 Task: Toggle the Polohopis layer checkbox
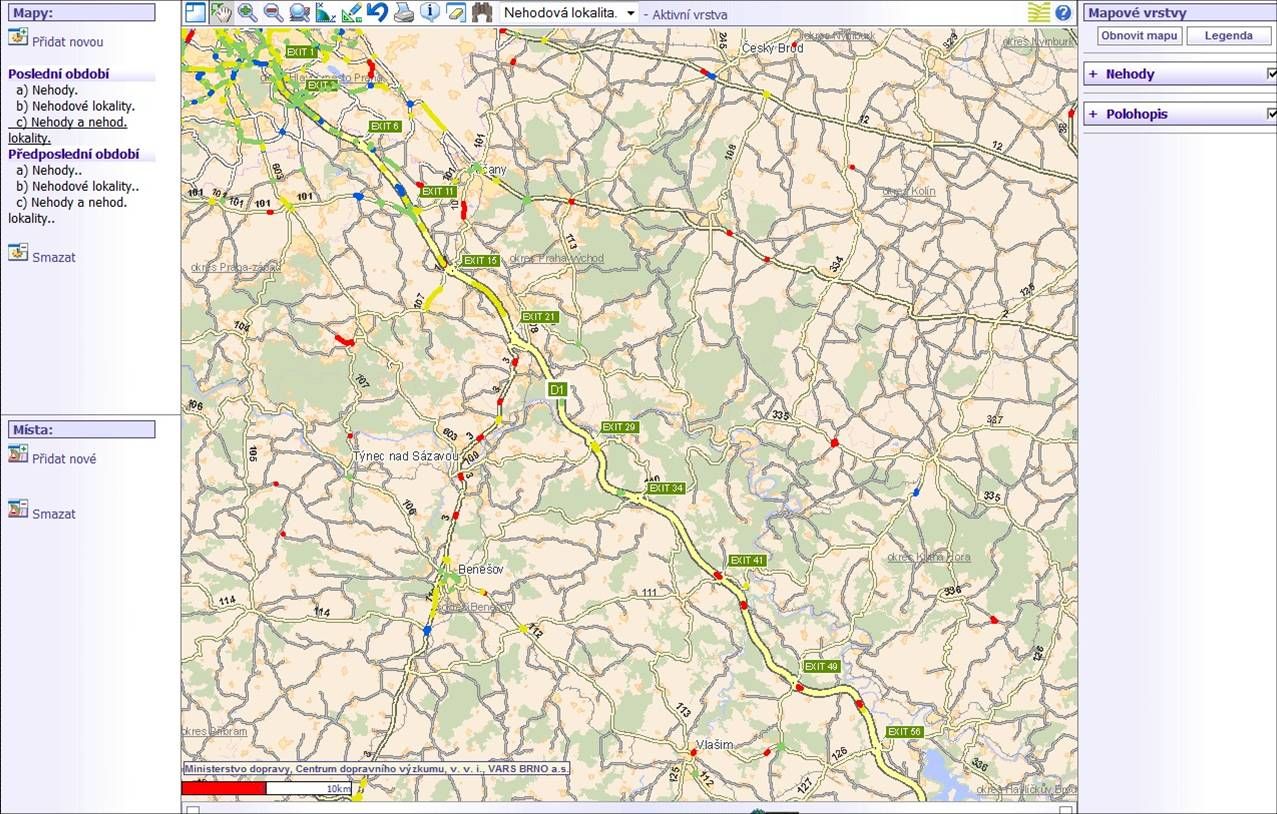pos(1271,114)
